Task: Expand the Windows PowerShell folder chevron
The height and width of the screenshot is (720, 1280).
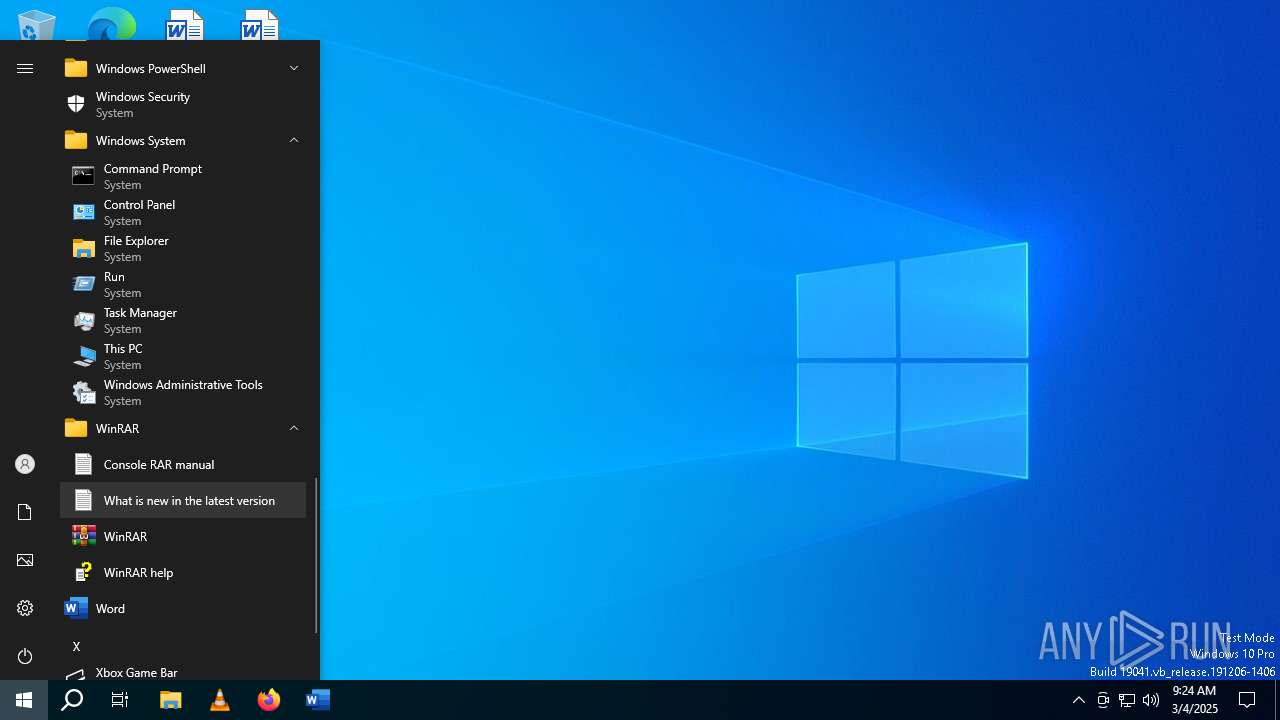Action: [294, 68]
